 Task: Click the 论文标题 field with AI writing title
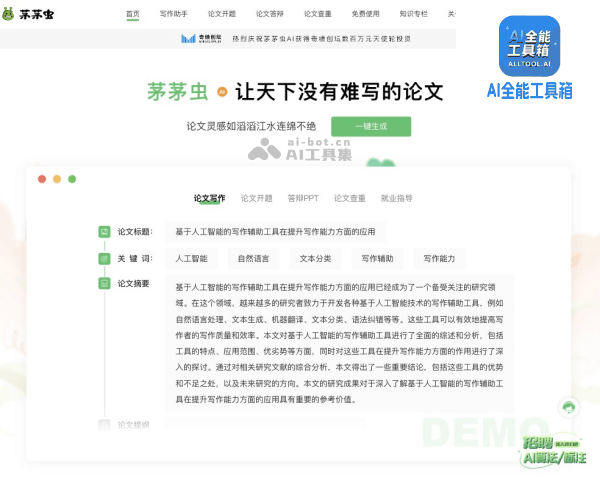[x=276, y=232]
